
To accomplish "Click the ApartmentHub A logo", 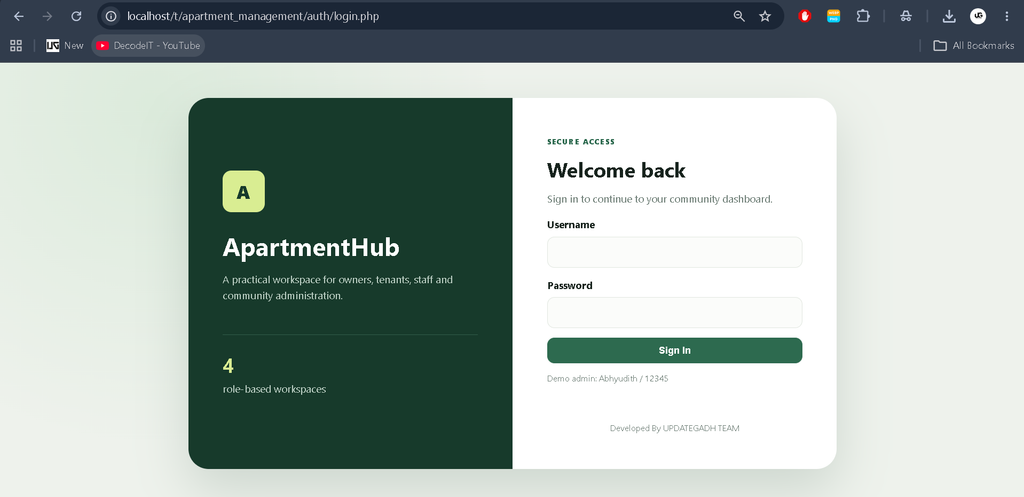I will [244, 191].
